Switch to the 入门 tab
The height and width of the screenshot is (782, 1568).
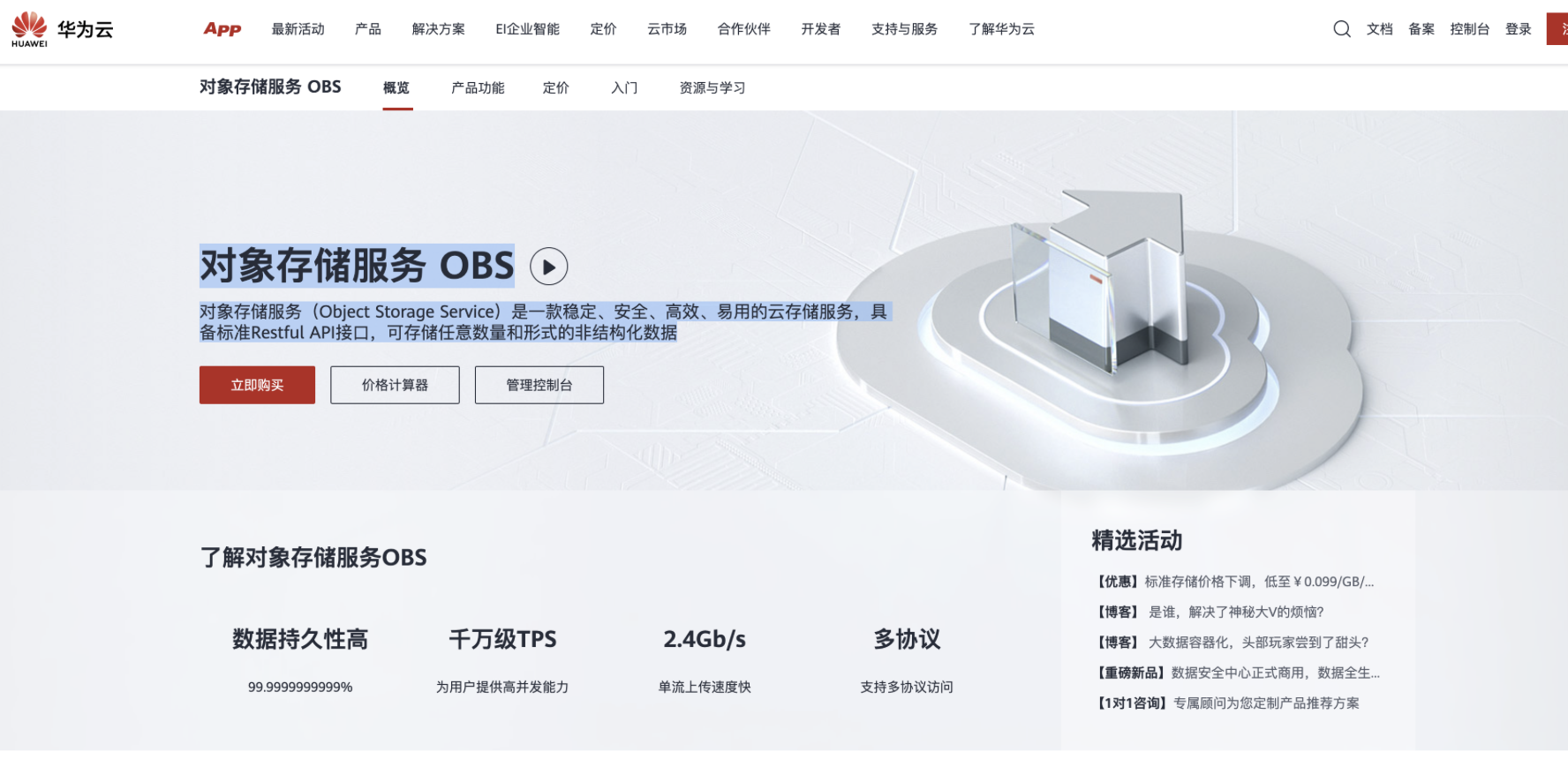(624, 87)
